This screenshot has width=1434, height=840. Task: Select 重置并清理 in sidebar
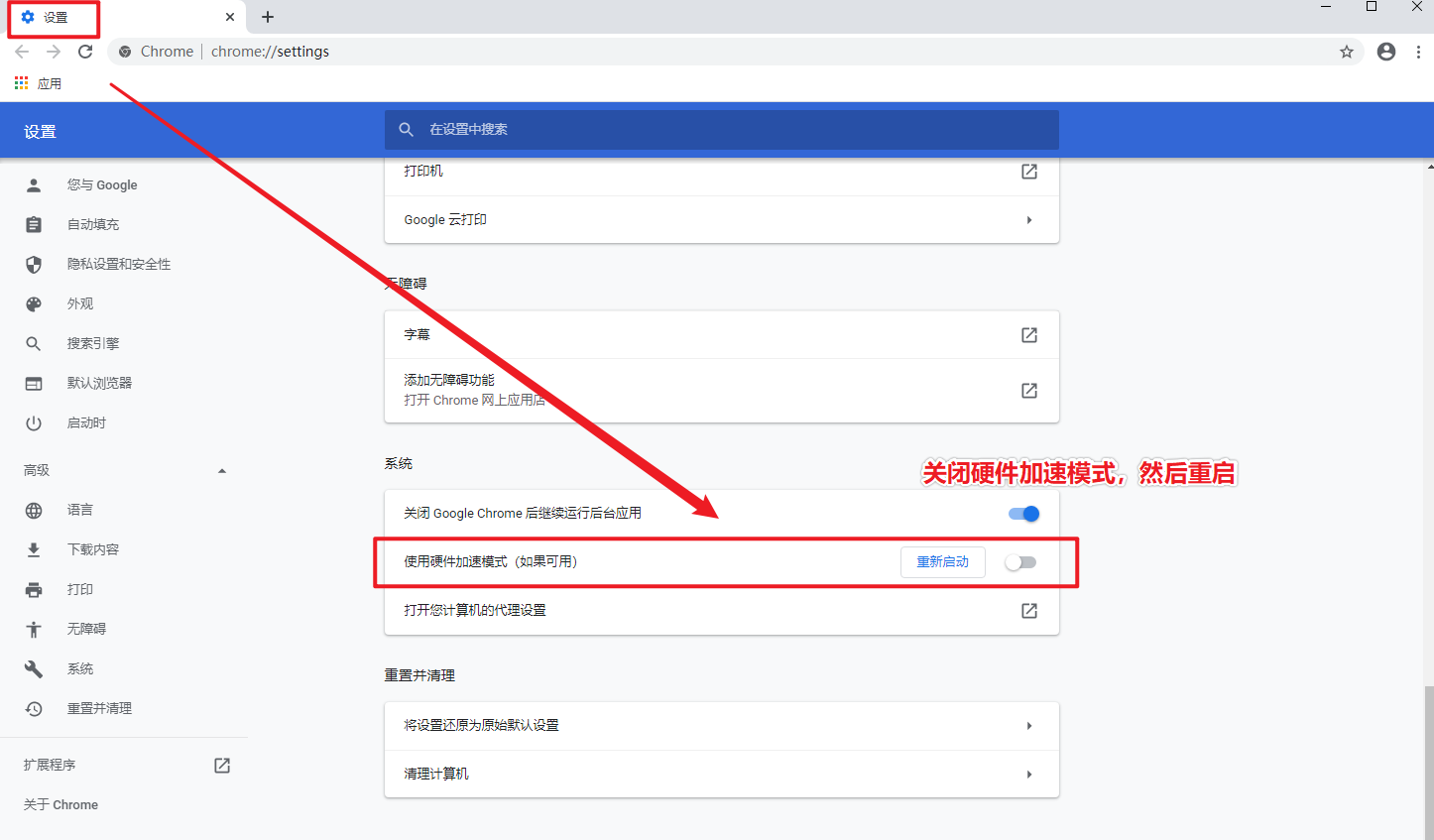(x=99, y=709)
